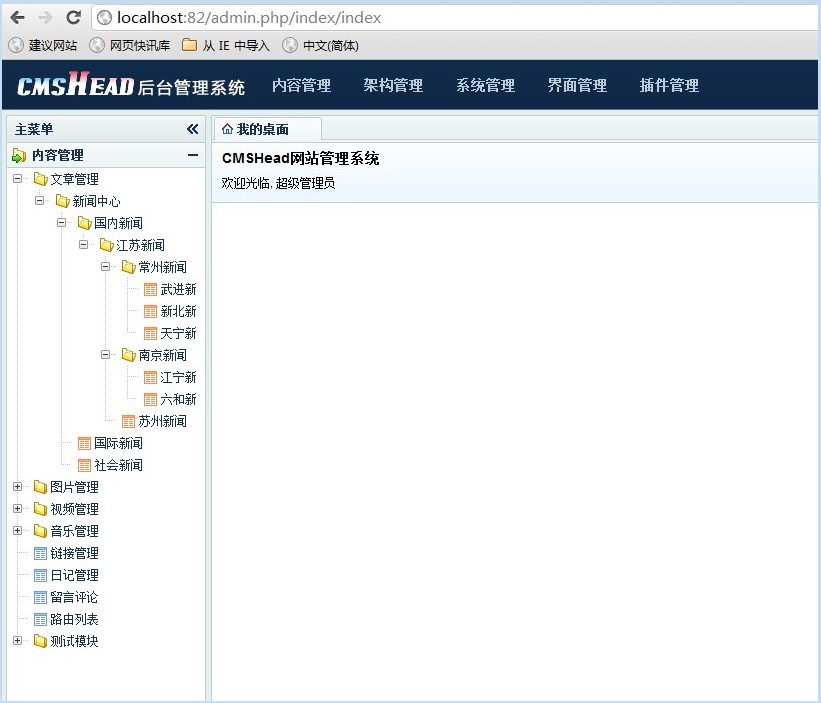Switch to the 我的桌面 tab
The height and width of the screenshot is (703, 821).
(x=262, y=129)
